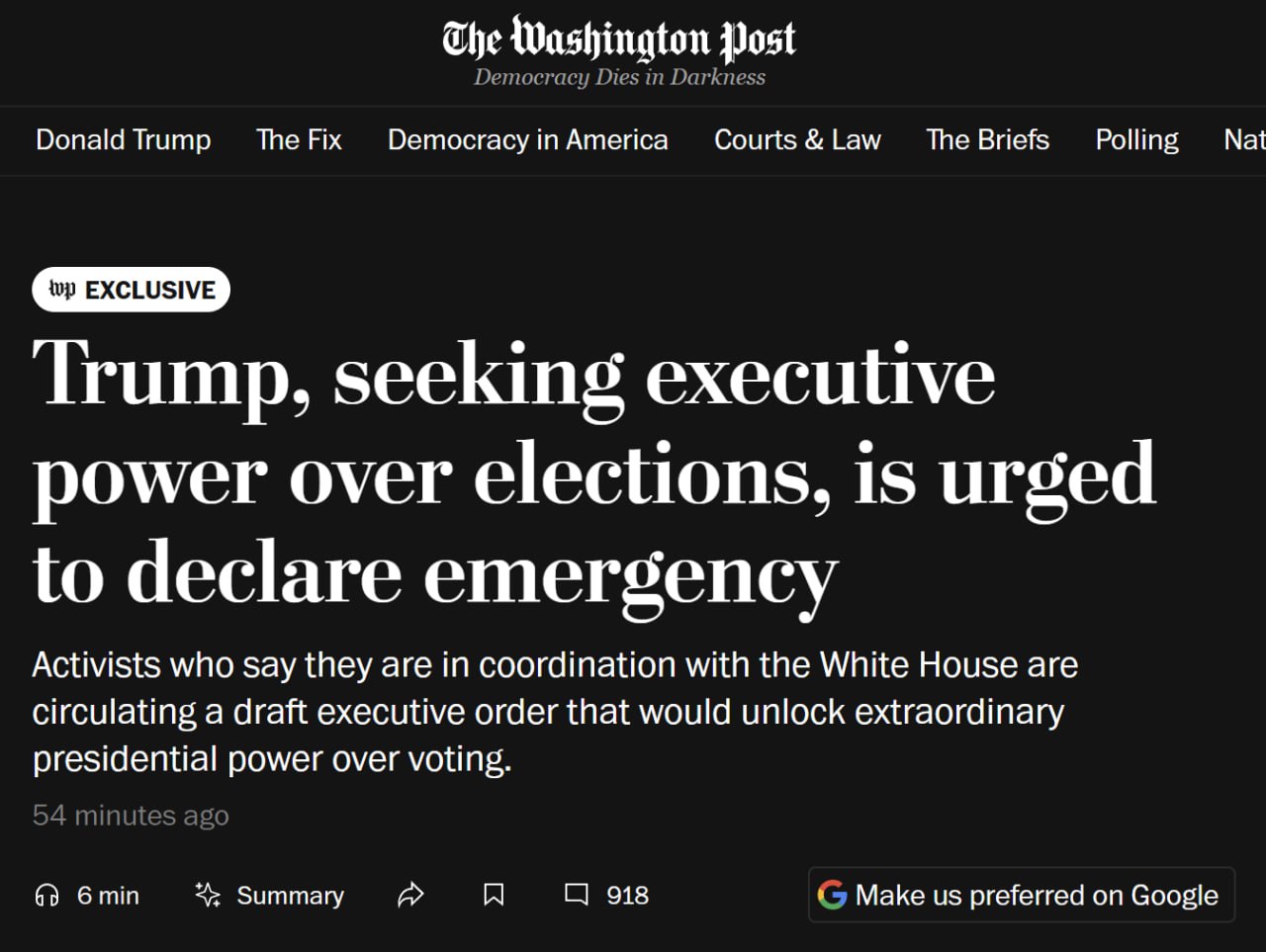Click the headphones listen icon
1266x952 pixels.
[46, 896]
